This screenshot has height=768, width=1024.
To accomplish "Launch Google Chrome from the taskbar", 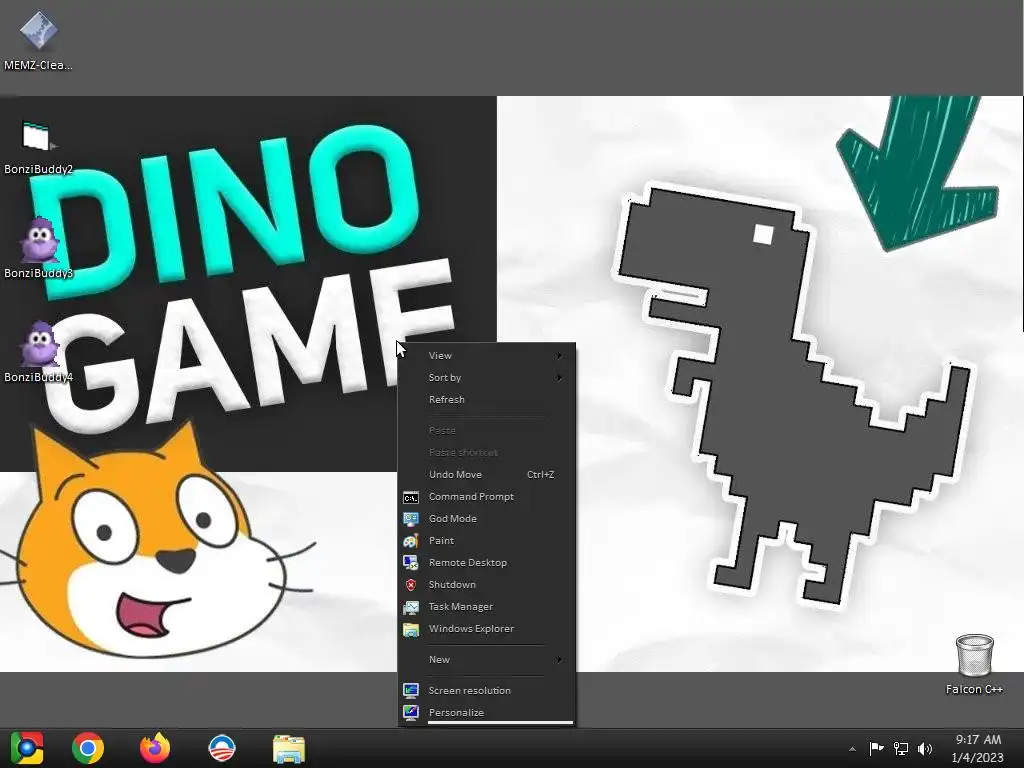I will click(88, 748).
